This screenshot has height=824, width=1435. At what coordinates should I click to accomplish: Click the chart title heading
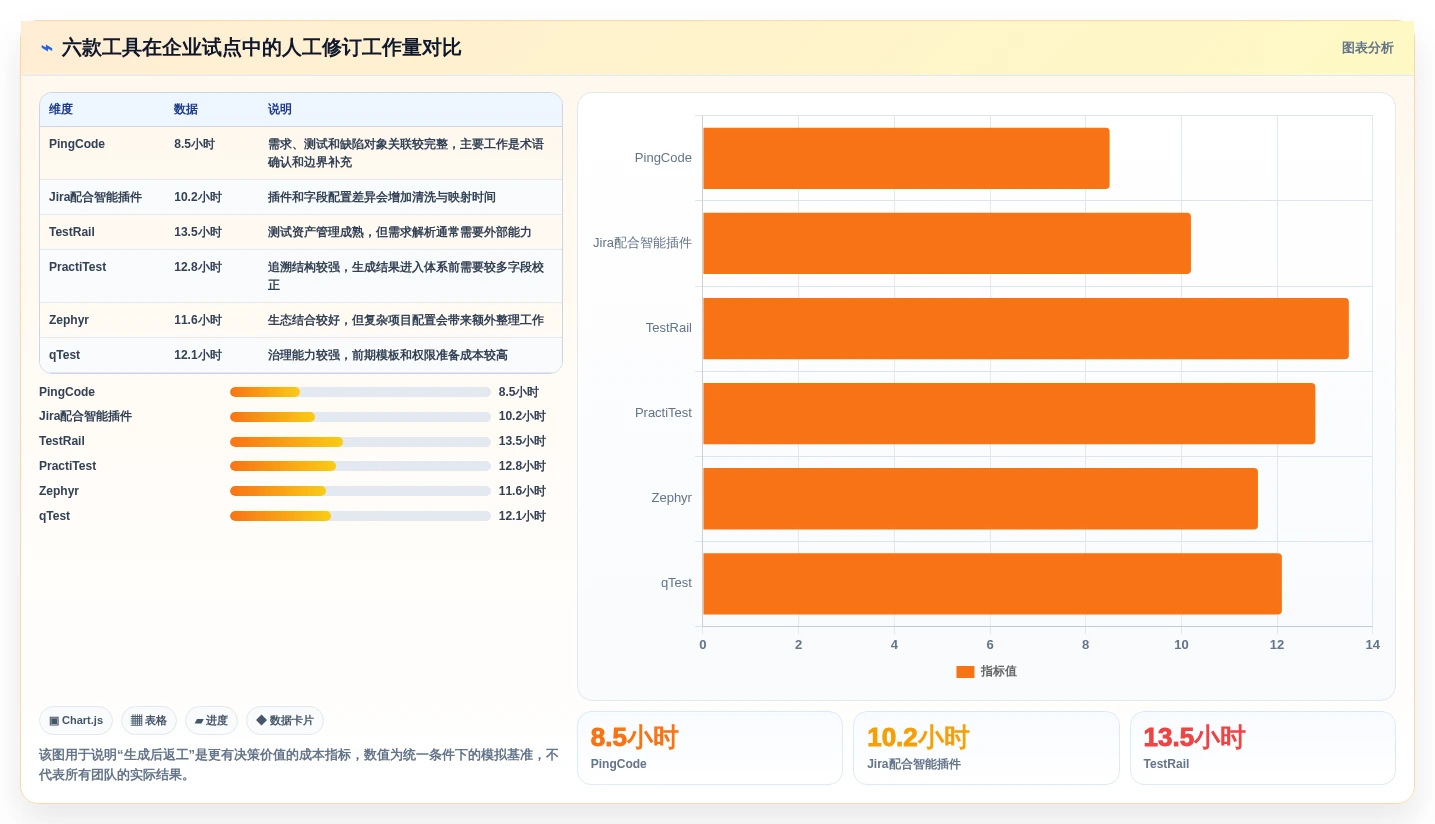point(261,48)
